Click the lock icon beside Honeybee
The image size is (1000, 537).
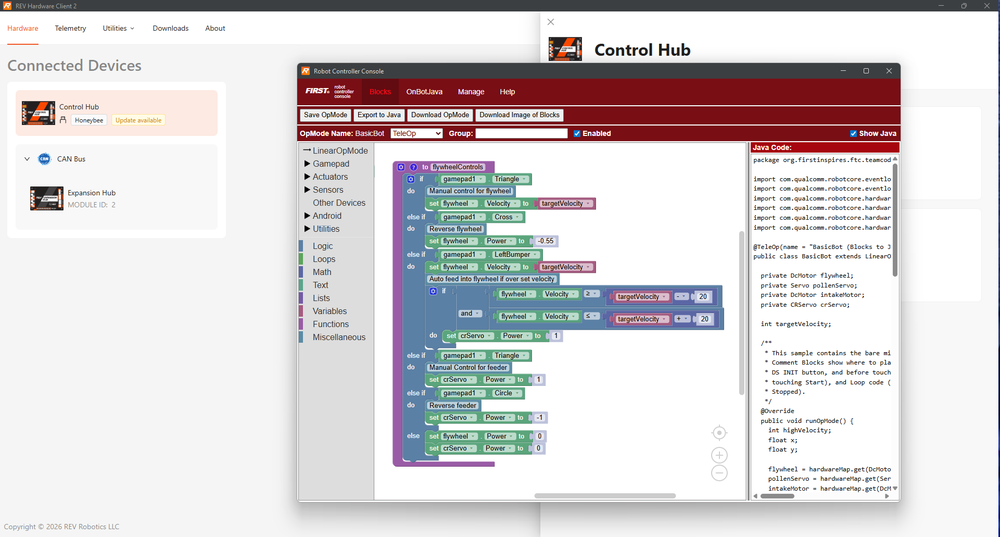point(63,120)
